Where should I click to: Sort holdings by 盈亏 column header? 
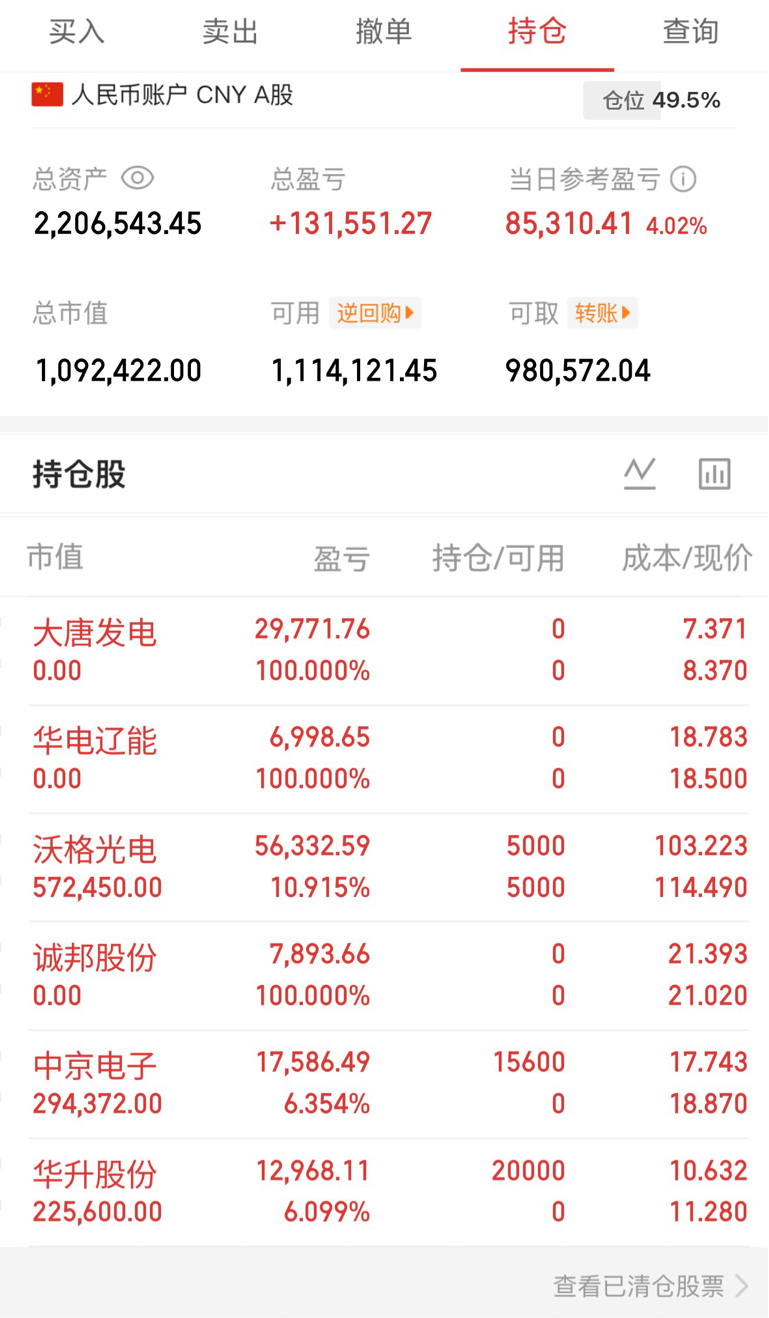(342, 558)
